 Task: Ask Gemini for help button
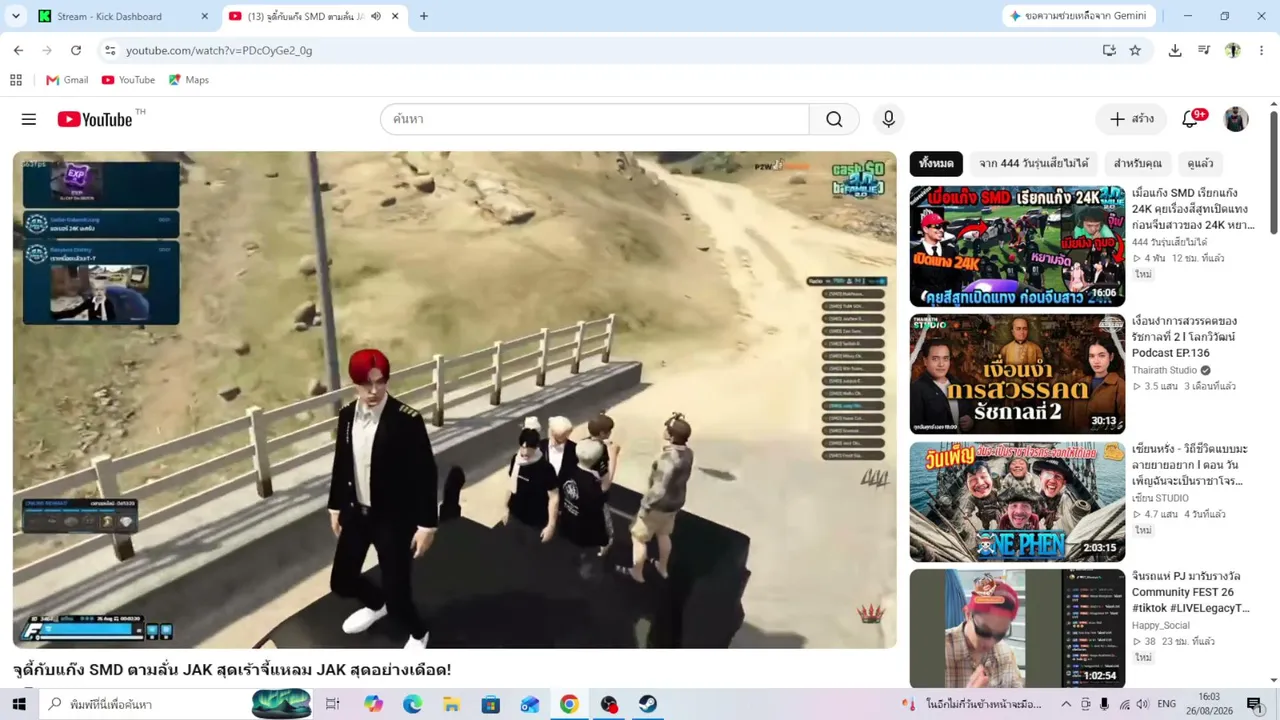coord(1079,16)
